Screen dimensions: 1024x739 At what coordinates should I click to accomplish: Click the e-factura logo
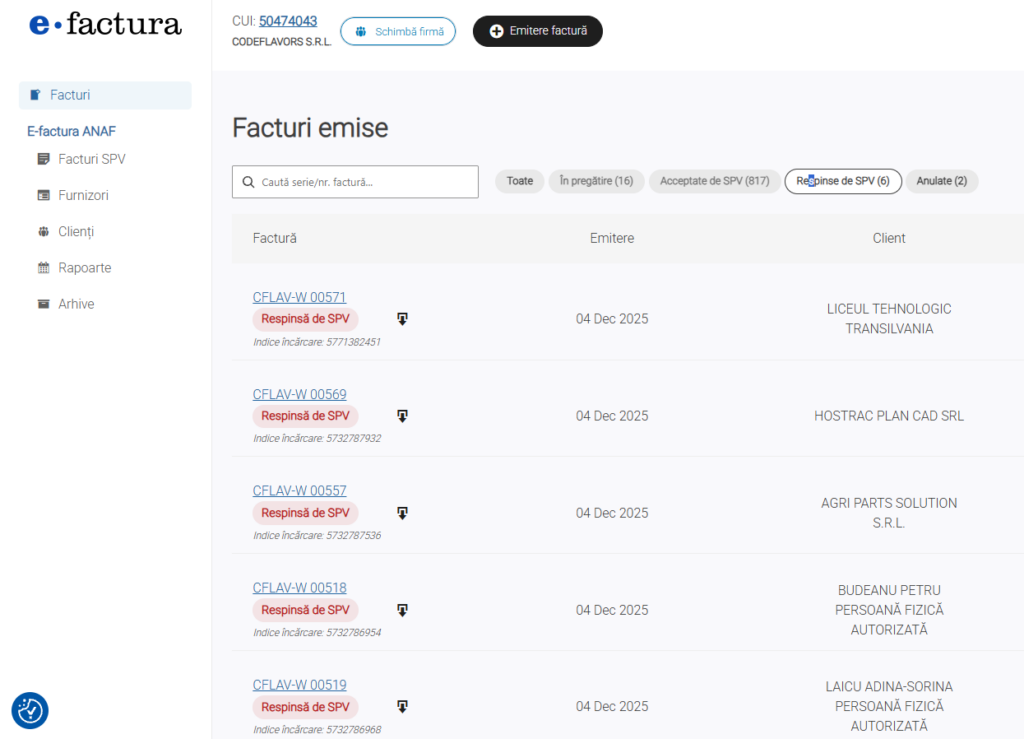106,25
